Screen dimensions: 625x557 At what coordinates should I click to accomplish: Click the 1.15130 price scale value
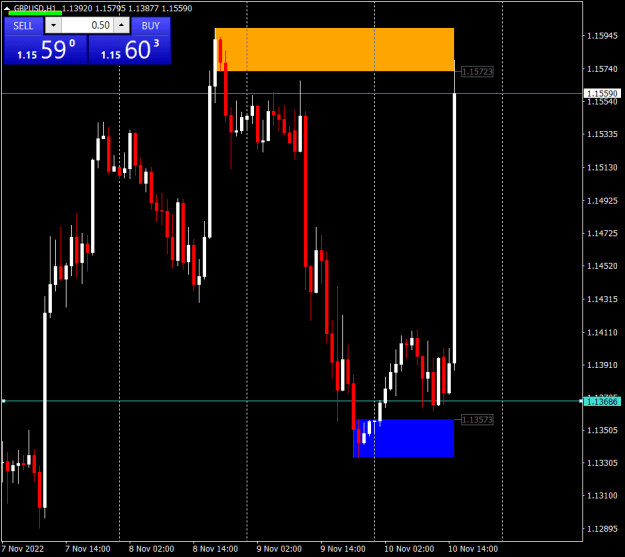(602, 167)
